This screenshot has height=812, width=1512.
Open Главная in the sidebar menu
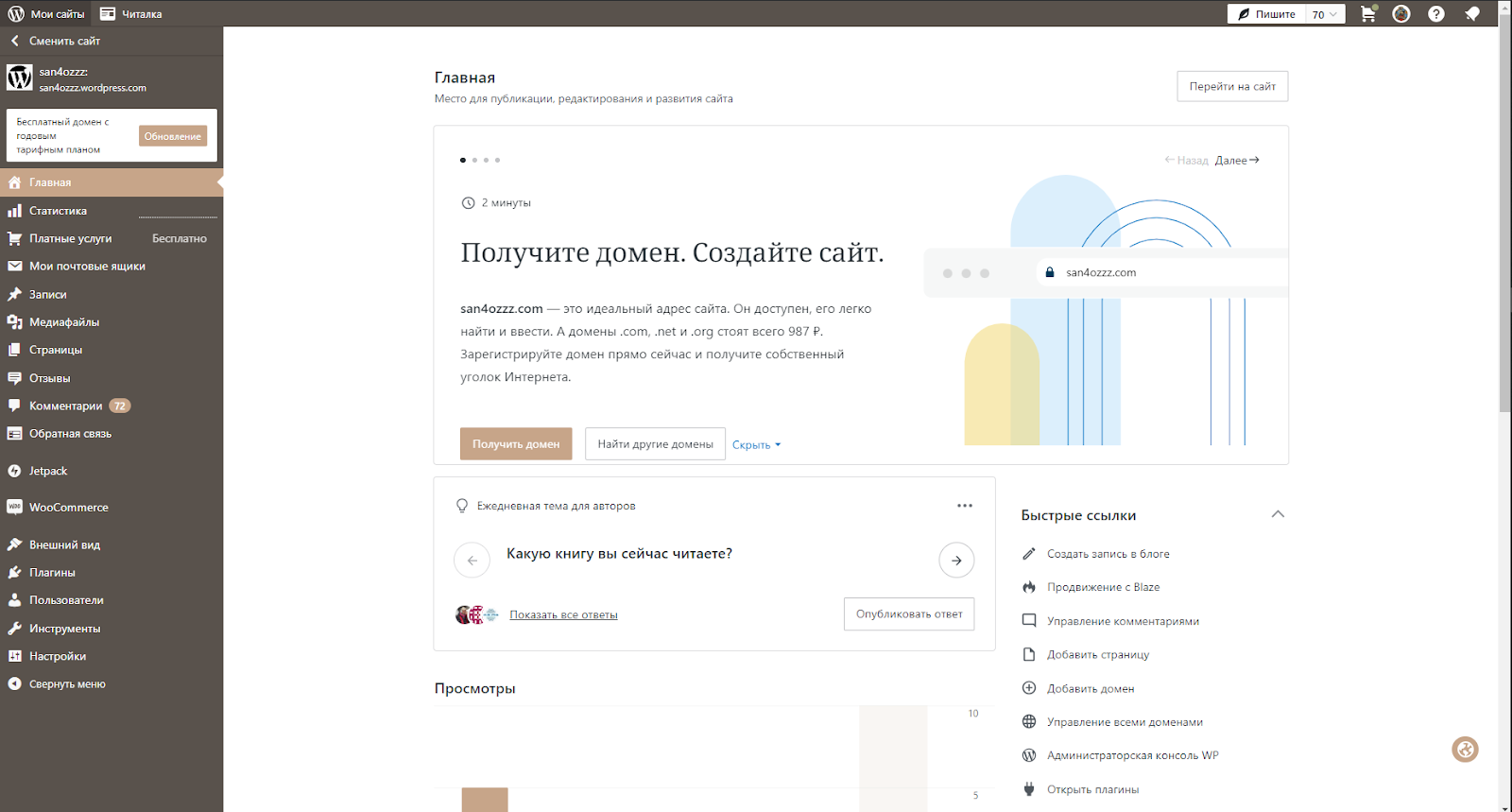pos(112,182)
